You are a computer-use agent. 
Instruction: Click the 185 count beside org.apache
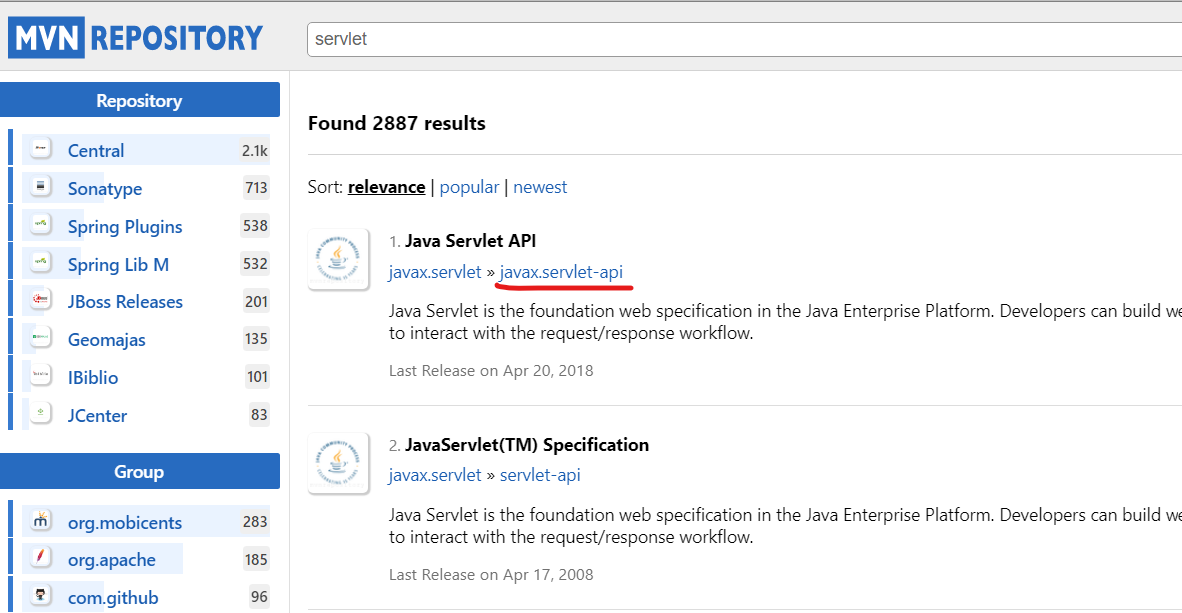pyautogui.click(x=256, y=559)
